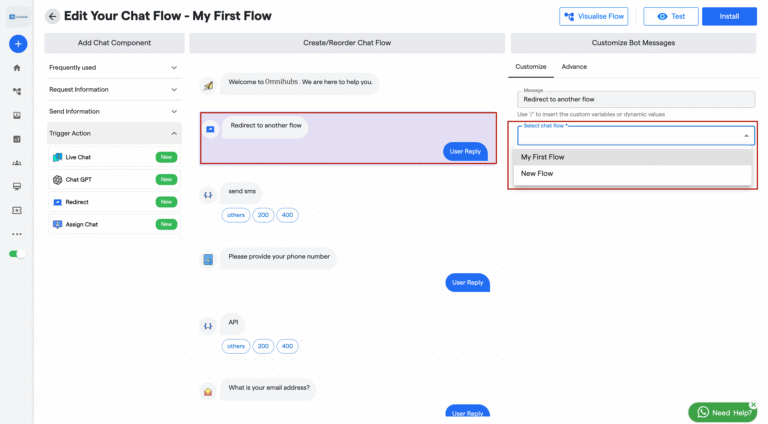Click the 400 chip under send sms
Screen dimensions: 768x424
(287, 215)
